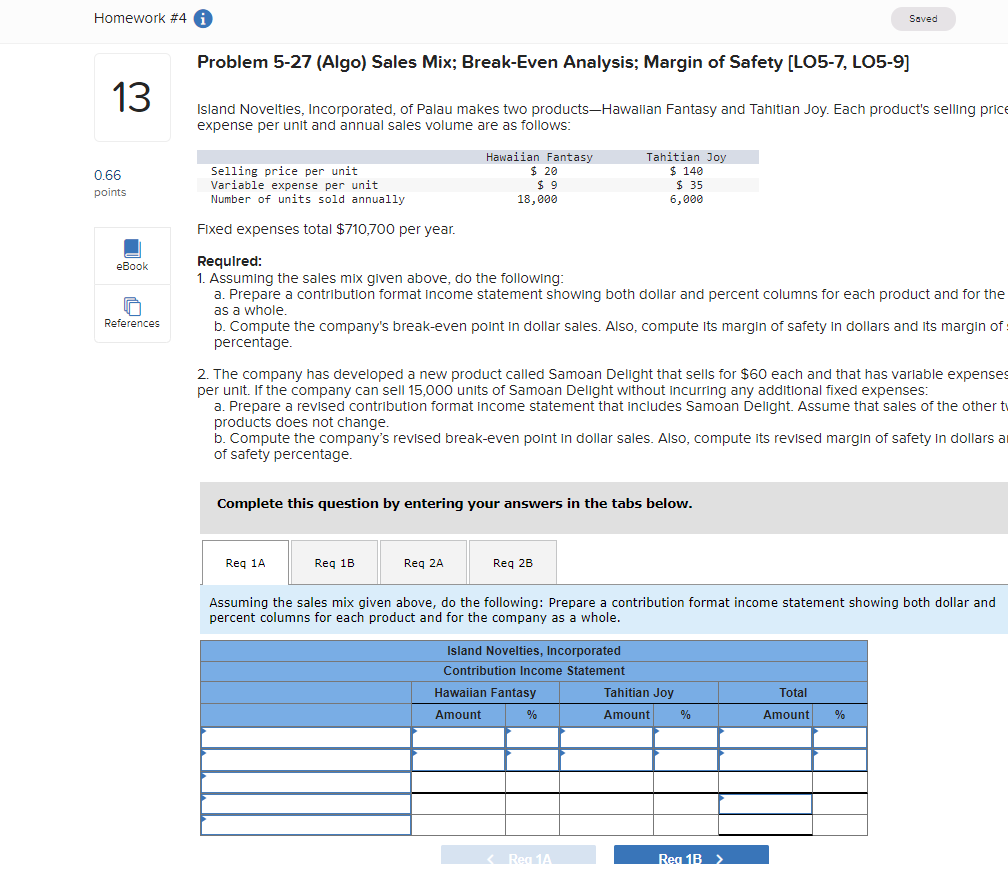Click the Hawaiian Fantasy percent cell
Screen dimensions: 1008x870
coord(532,737)
